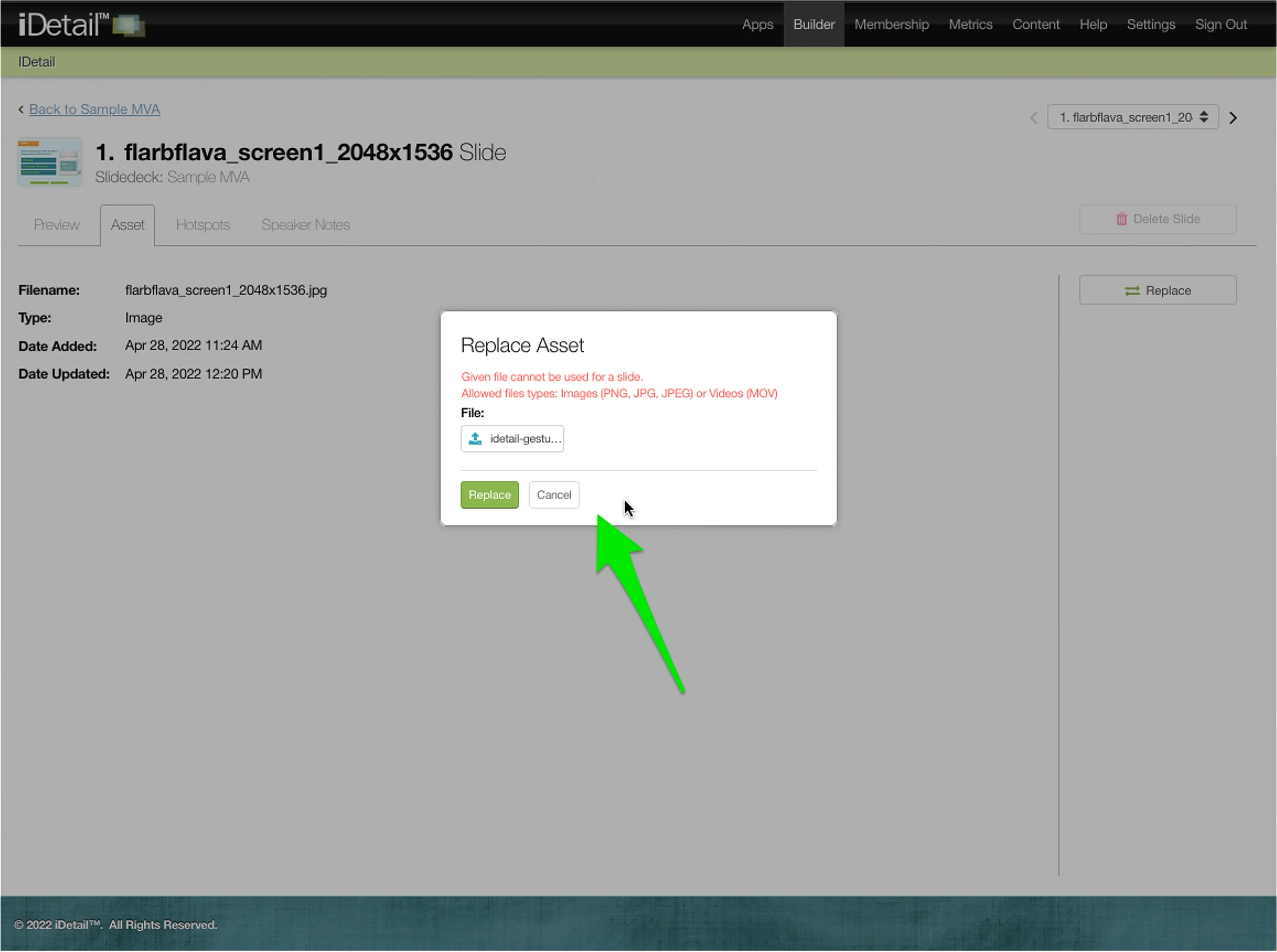Image resolution: width=1277 pixels, height=952 pixels.
Task: Select the Asset tab
Action: [x=127, y=225]
